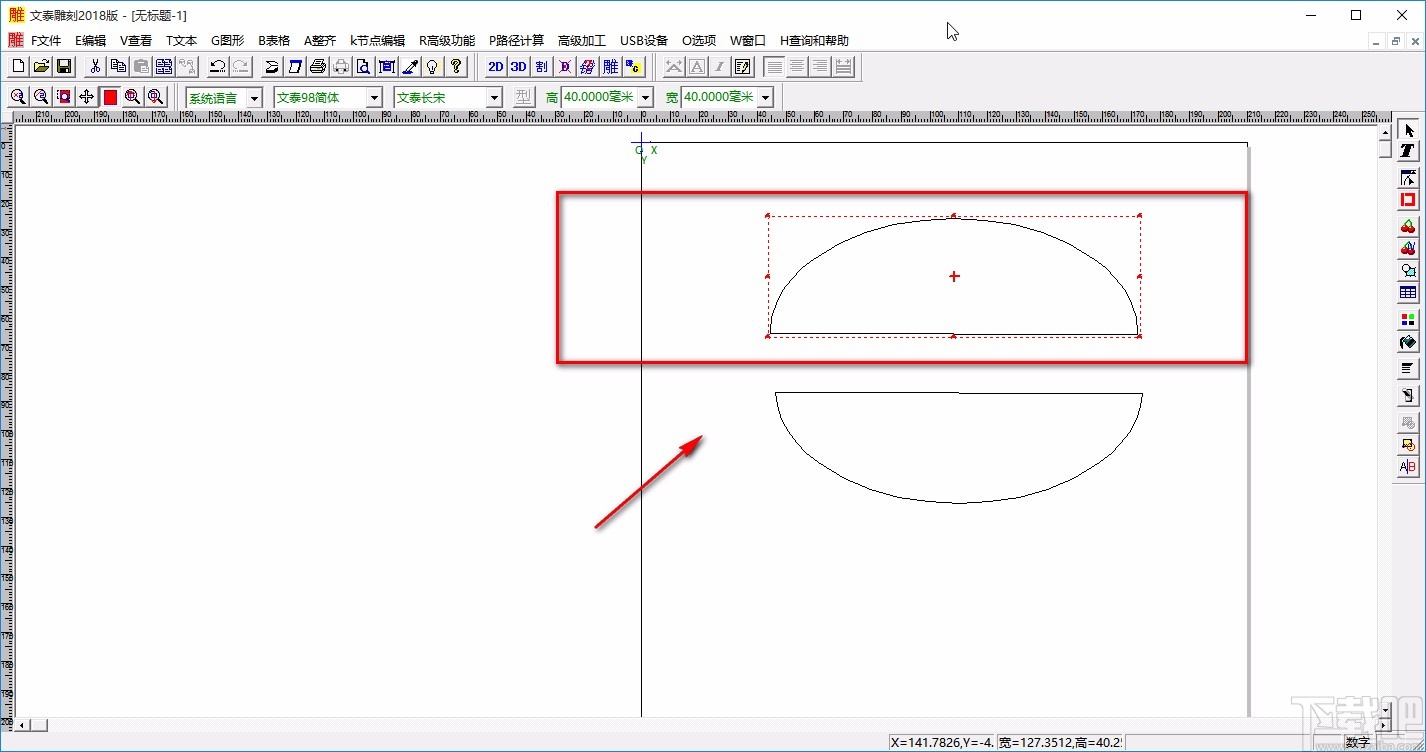Click the 割 cutting toolbar icon
The image size is (1426, 752).
(x=541, y=67)
